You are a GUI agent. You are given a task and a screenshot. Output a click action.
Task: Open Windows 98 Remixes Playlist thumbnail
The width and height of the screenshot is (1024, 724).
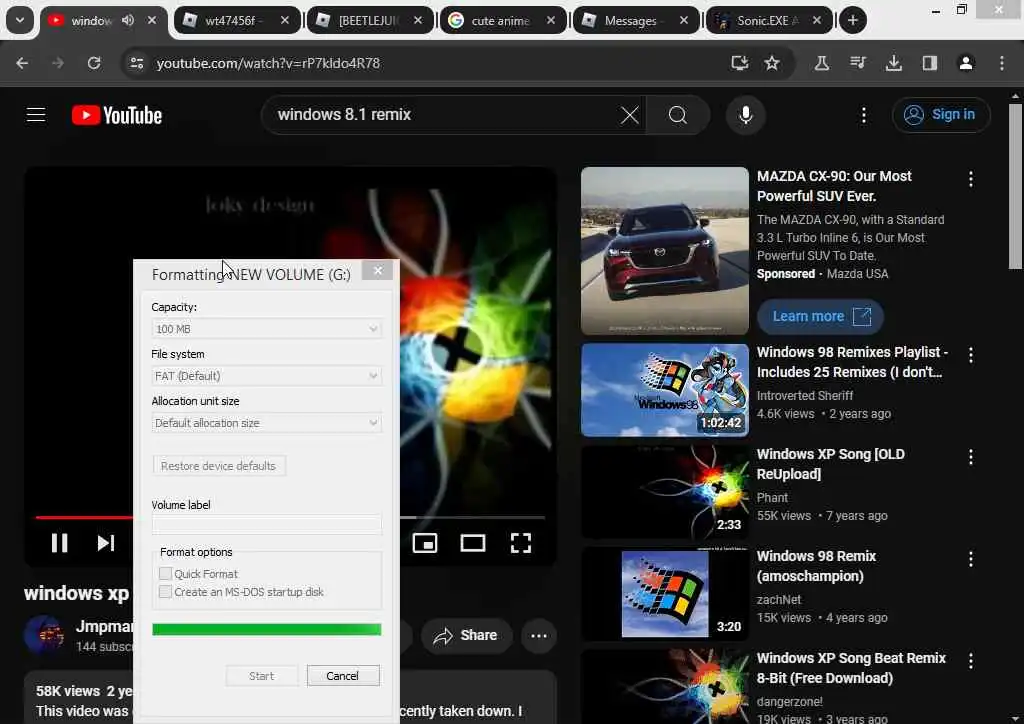[665, 390]
